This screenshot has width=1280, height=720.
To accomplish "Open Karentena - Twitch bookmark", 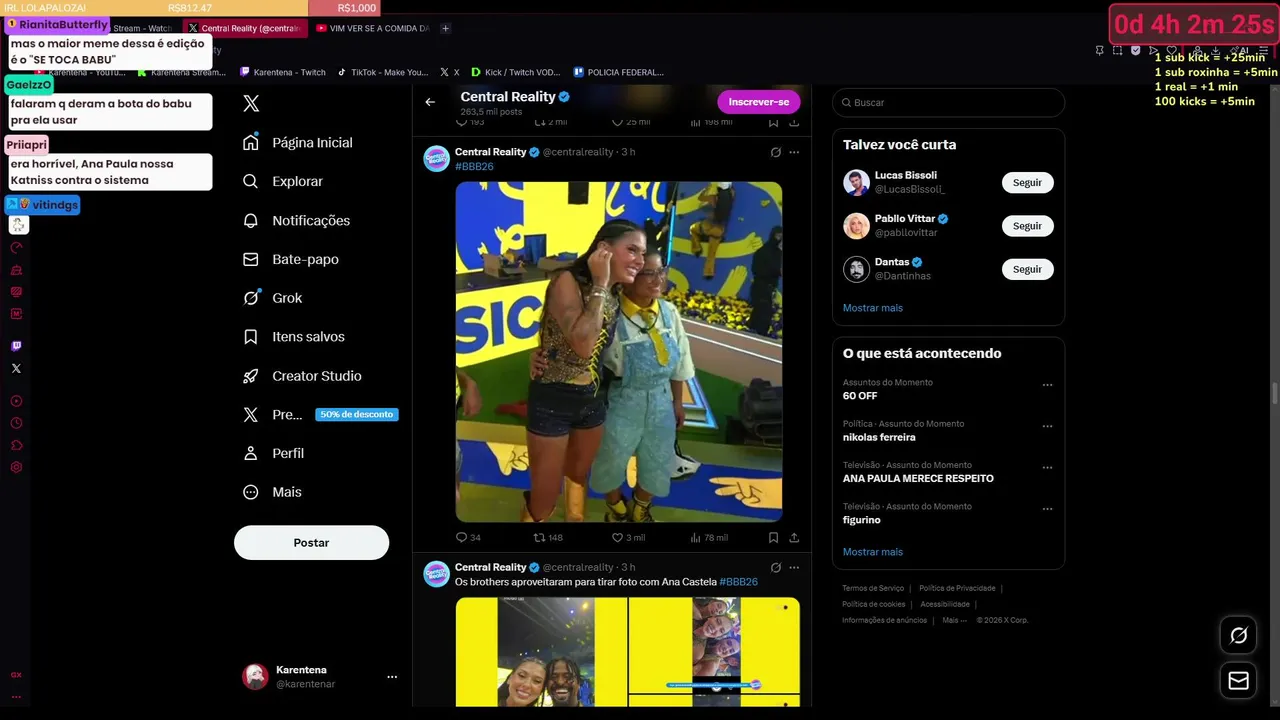I will (283, 72).
